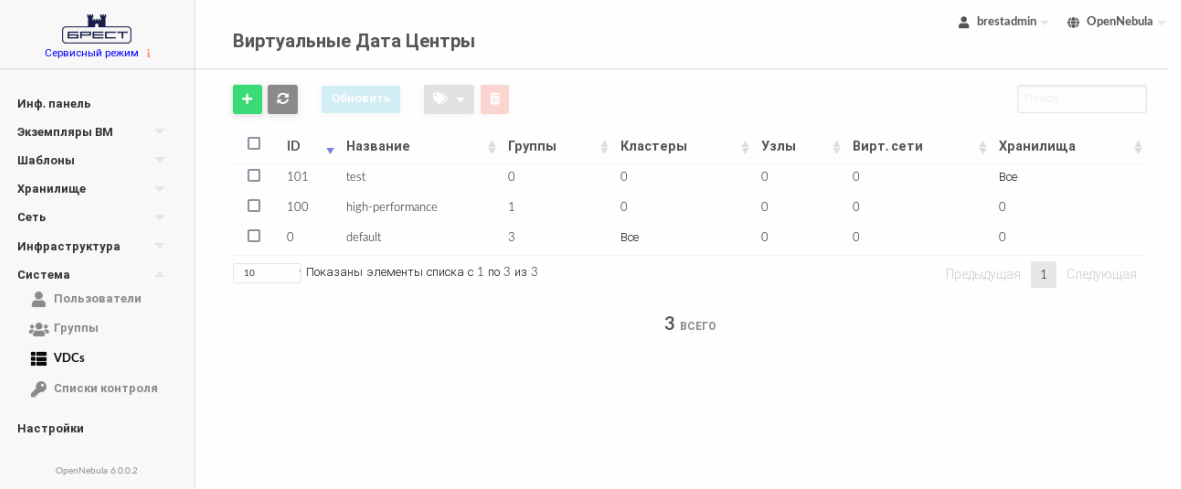Click the green plus create VDC button
Image resolution: width=1181 pixels, height=489 pixels.
pos(247,99)
